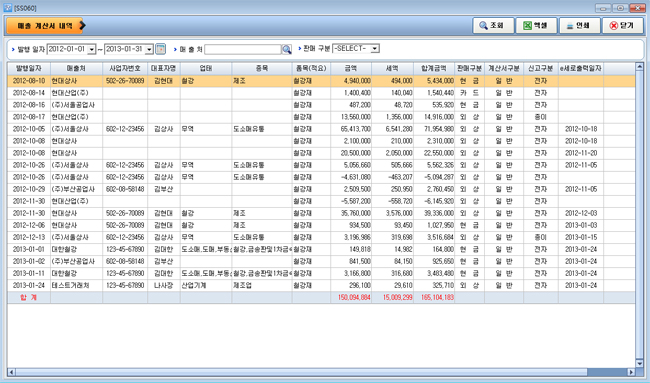Click the 판매구분 column header
Viewport: 650px width, 383px height.
tap(470, 68)
